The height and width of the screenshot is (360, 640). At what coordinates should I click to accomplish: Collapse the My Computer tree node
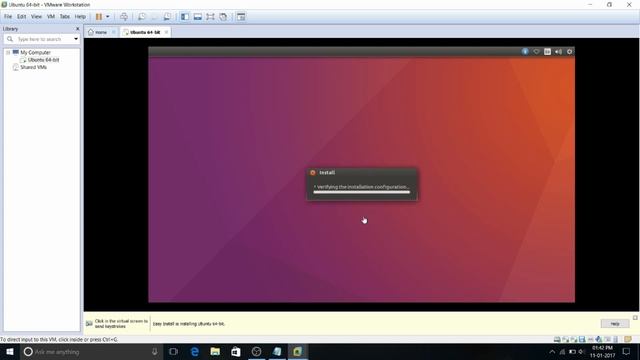(8, 53)
